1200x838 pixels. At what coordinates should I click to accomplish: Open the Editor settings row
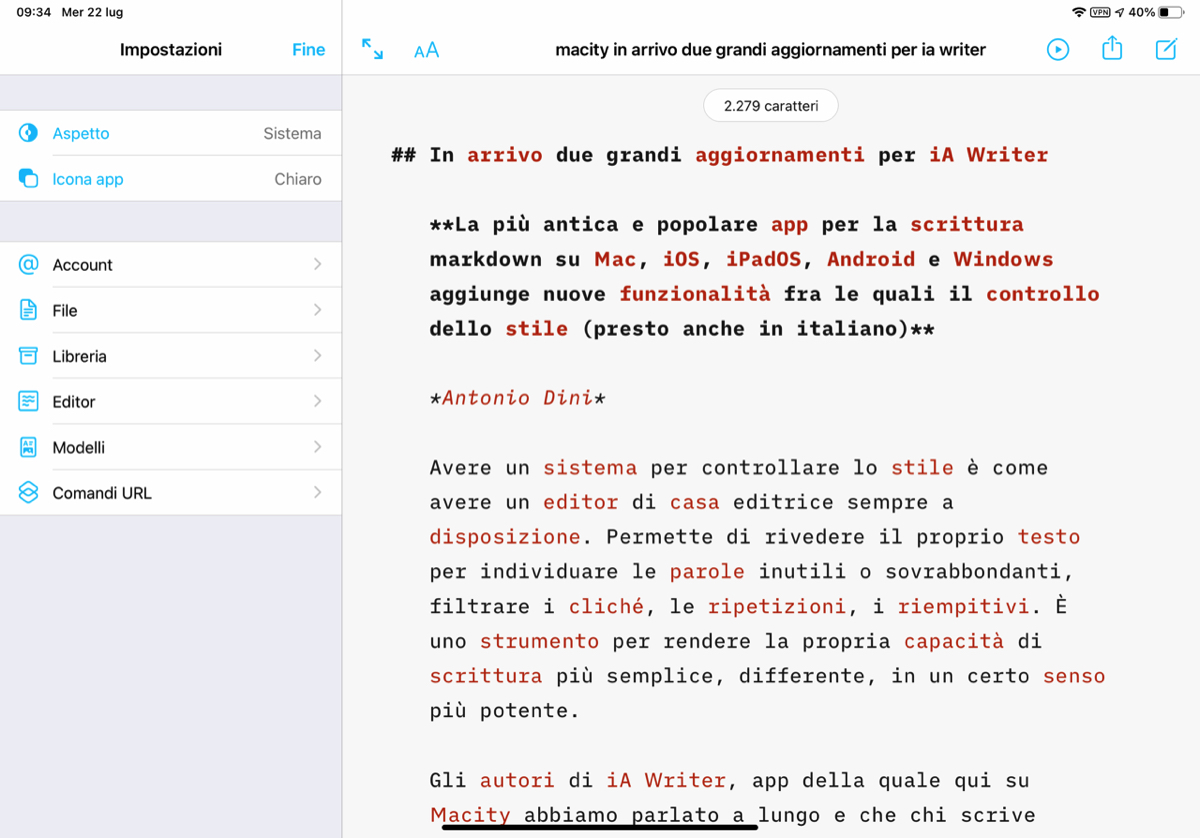tap(170, 401)
